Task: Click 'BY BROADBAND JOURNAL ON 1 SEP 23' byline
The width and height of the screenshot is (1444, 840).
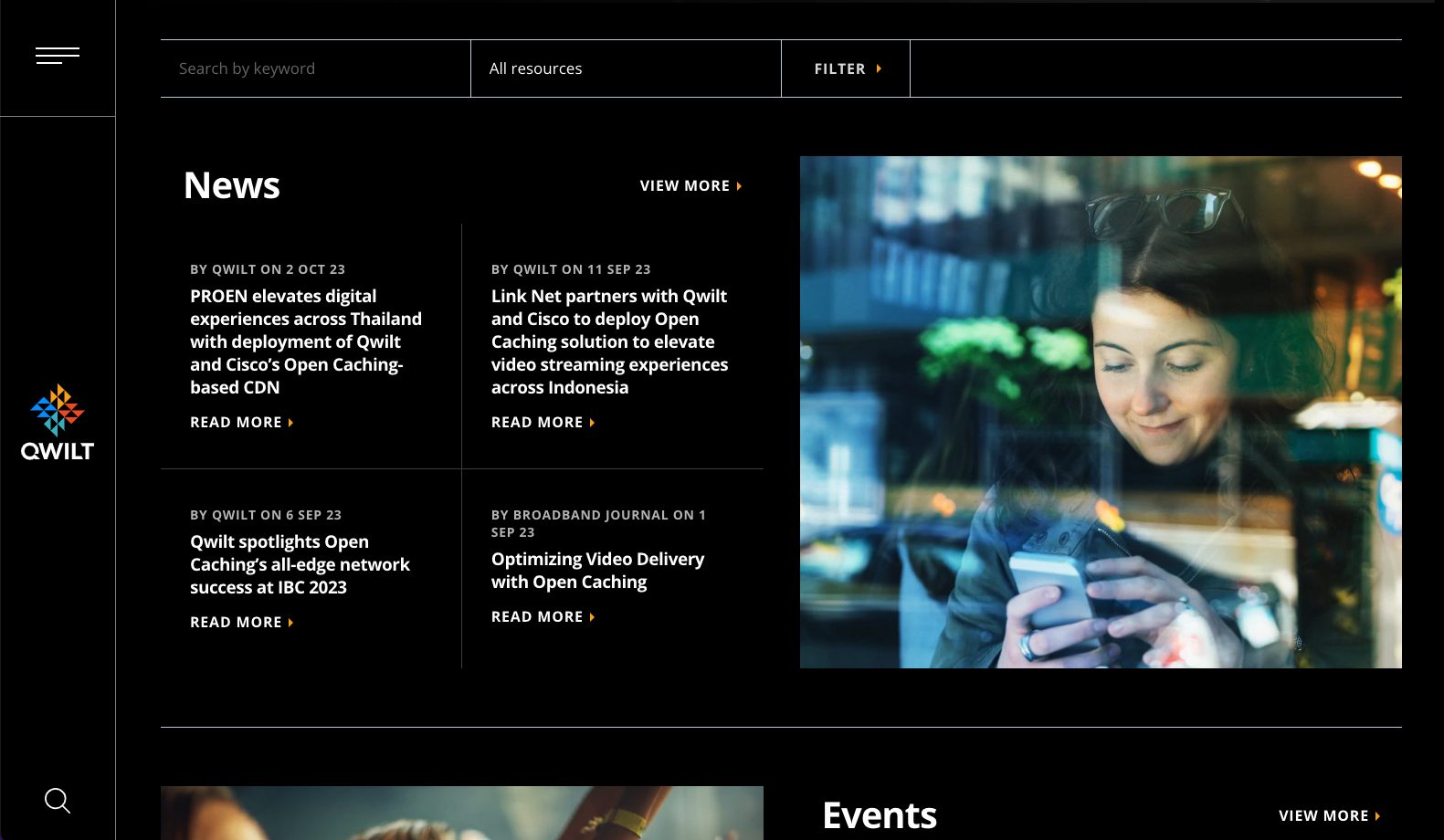Action: [x=598, y=523]
